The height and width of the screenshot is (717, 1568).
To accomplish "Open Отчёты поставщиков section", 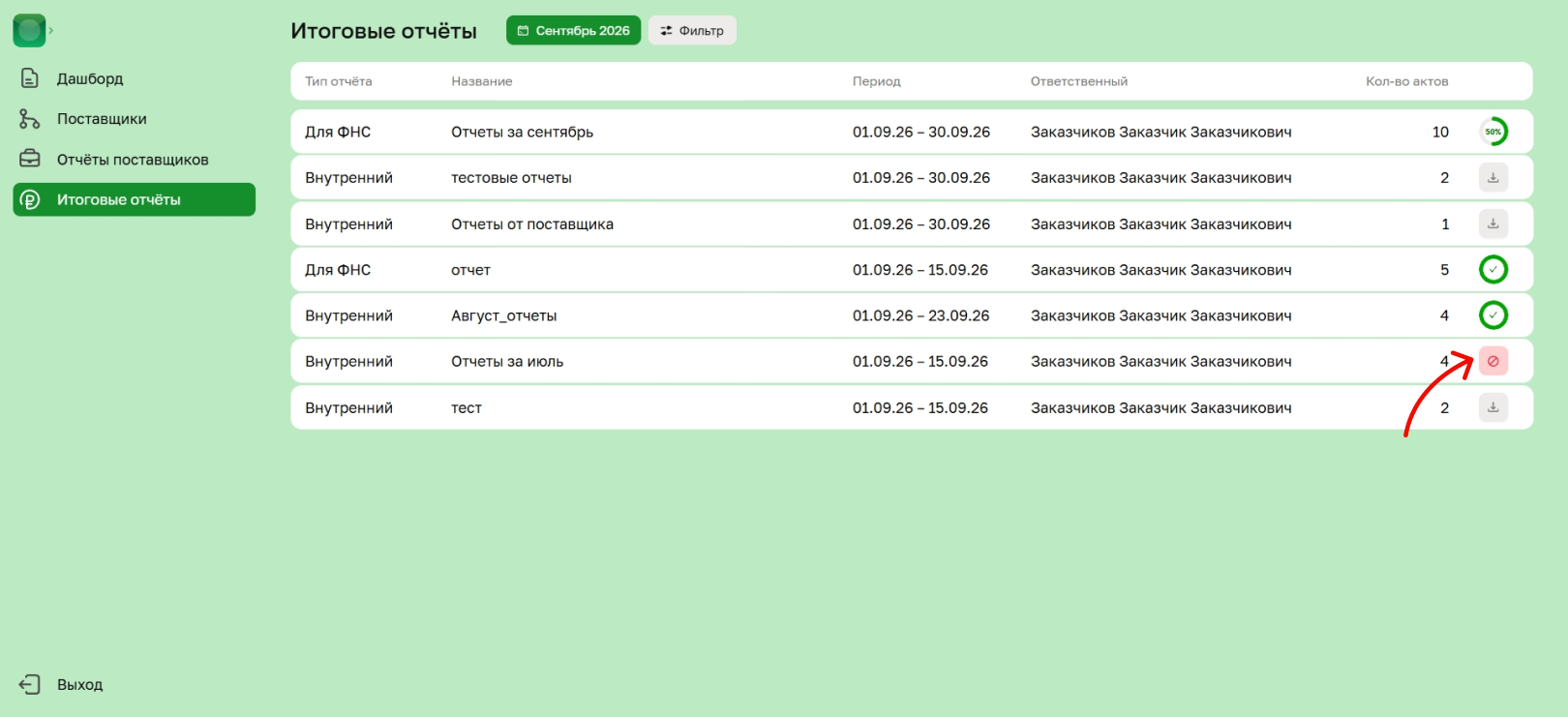I will click(134, 160).
